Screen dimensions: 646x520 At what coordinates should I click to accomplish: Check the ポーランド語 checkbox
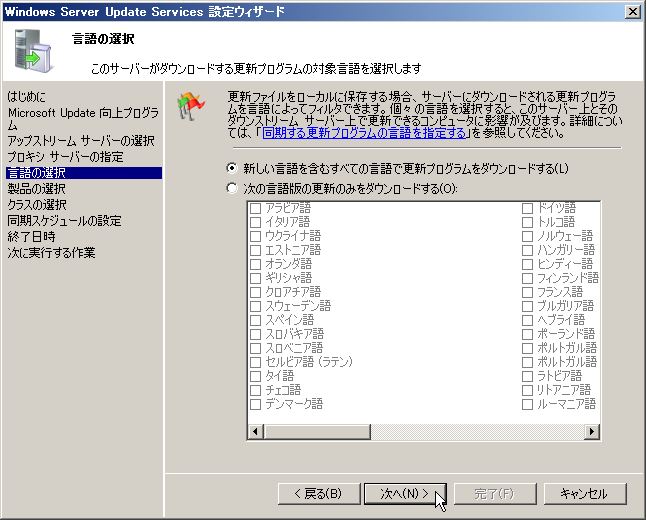pos(527,334)
